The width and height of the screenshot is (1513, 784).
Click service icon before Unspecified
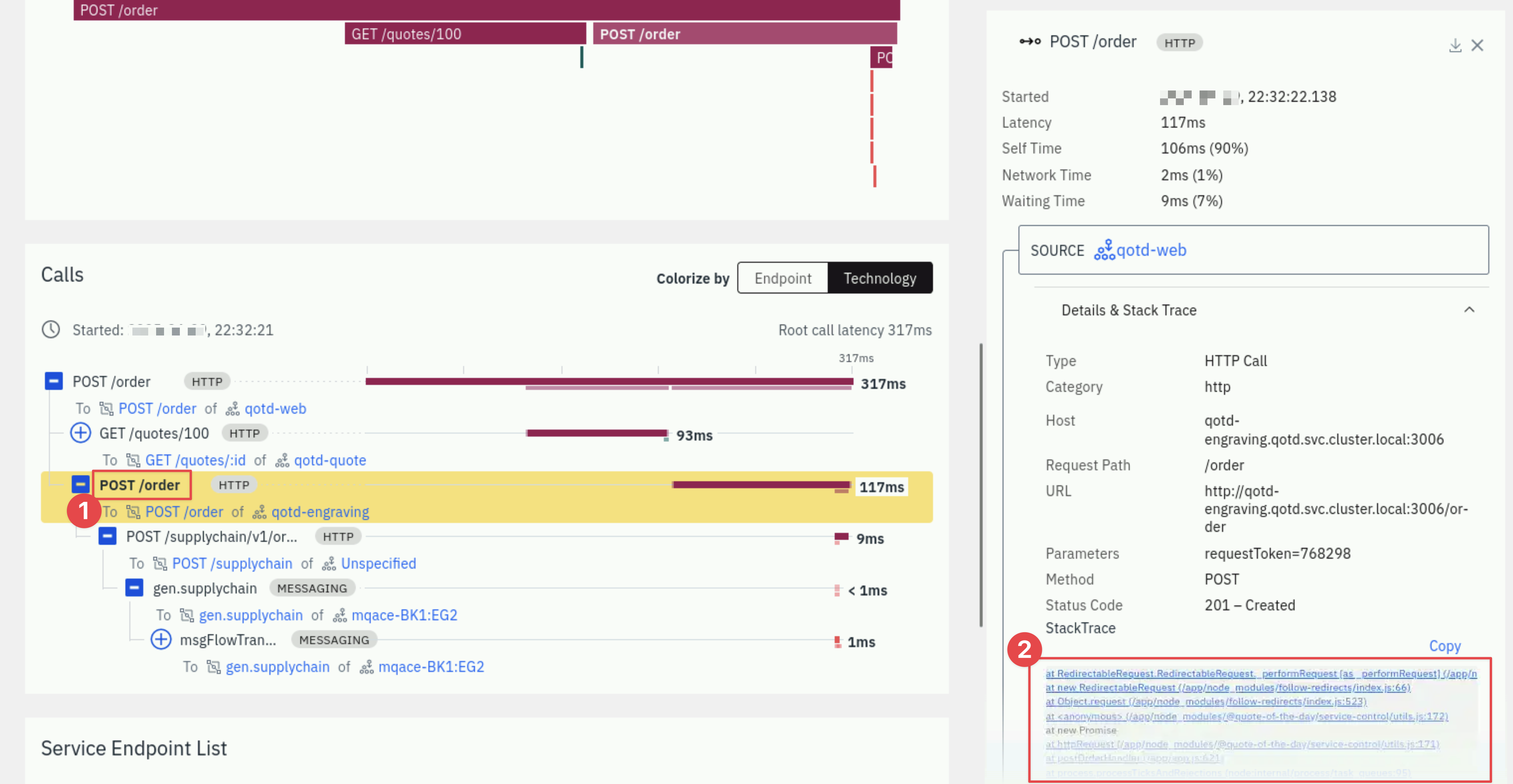329,564
